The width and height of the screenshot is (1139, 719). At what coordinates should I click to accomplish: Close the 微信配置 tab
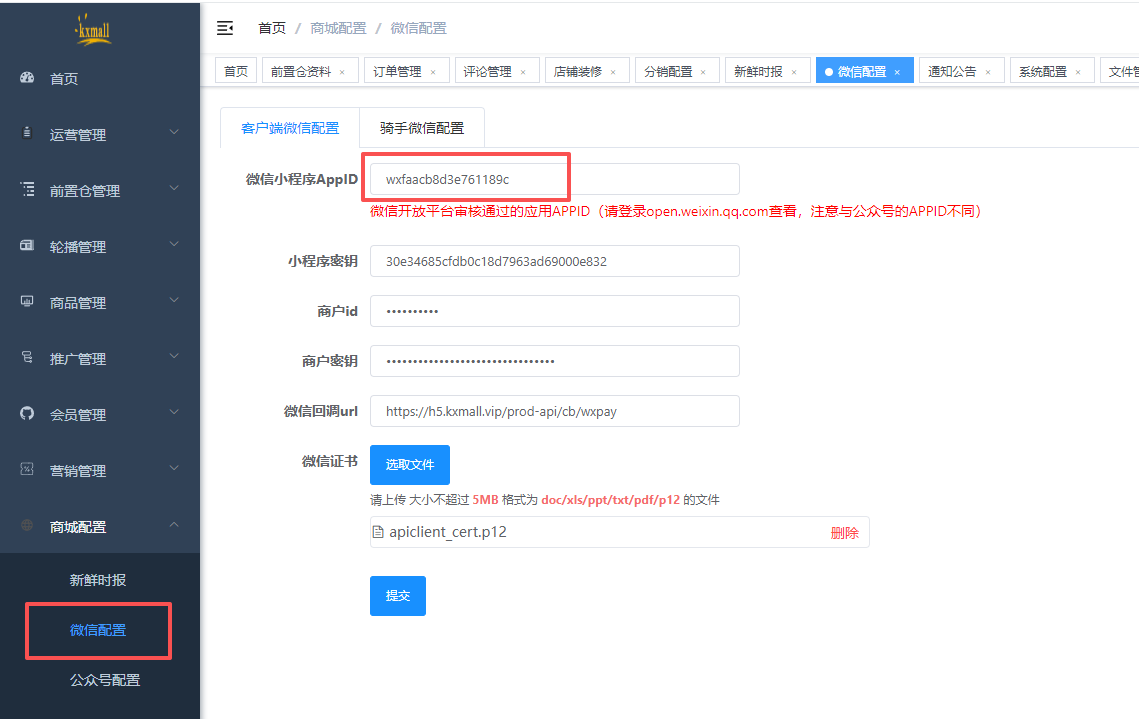pyautogui.click(x=897, y=72)
